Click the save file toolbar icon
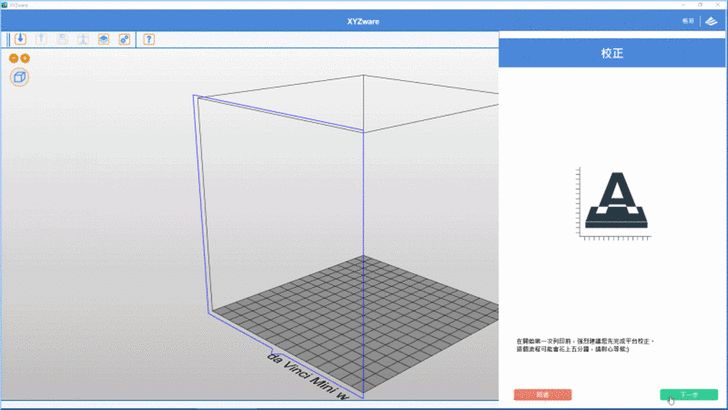 [62, 40]
